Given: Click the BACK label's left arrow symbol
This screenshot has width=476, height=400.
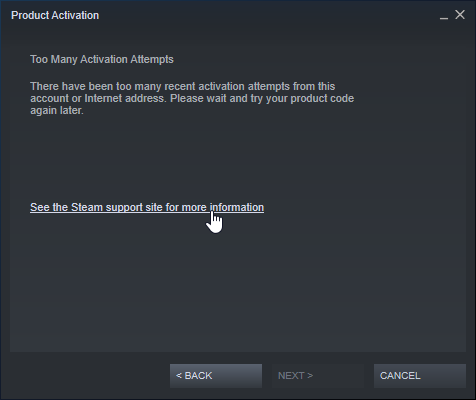Looking at the screenshot, I should coord(179,376).
